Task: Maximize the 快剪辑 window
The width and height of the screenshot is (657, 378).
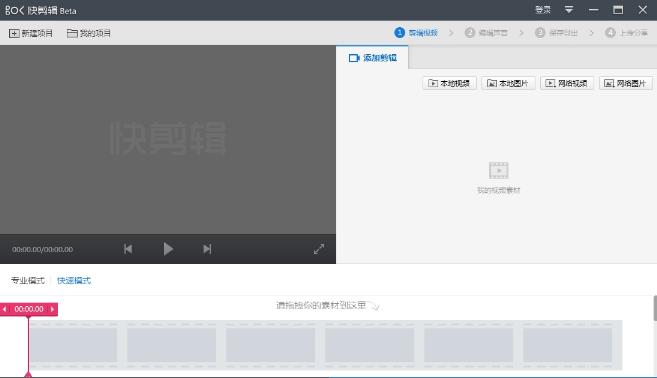Action: point(618,10)
